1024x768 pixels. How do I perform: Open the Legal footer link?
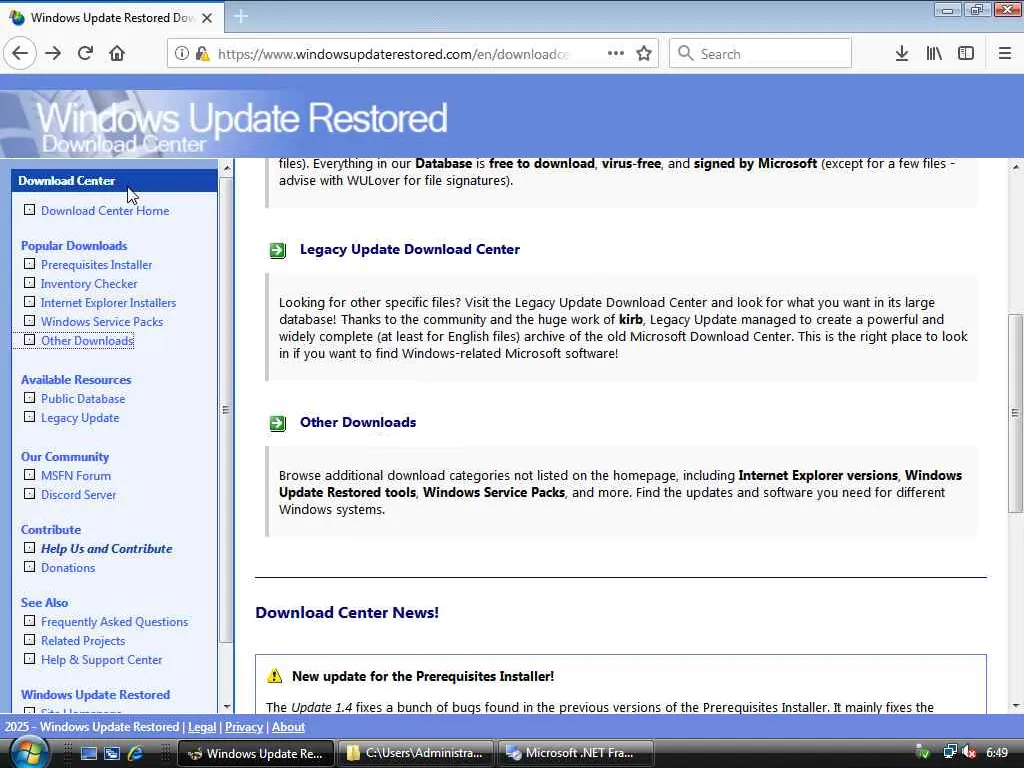click(x=202, y=727)
